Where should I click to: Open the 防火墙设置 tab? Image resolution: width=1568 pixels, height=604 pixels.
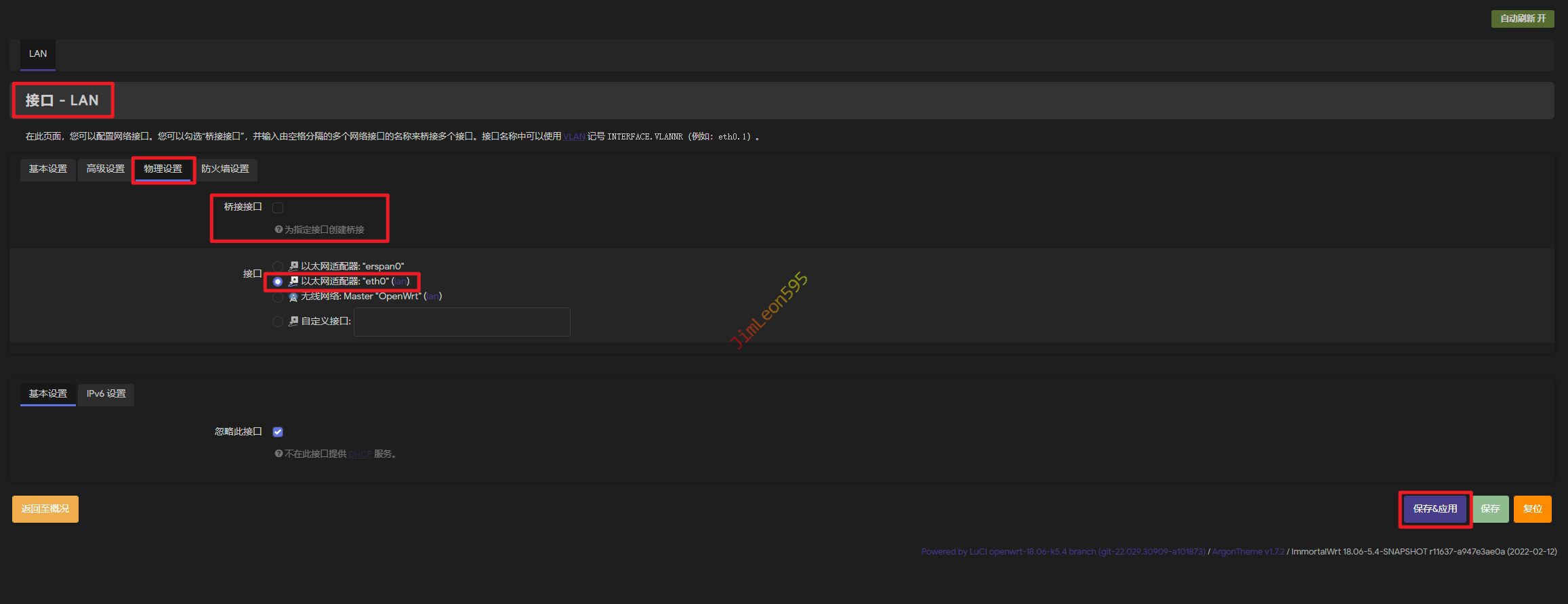click(x=225, y=169)
